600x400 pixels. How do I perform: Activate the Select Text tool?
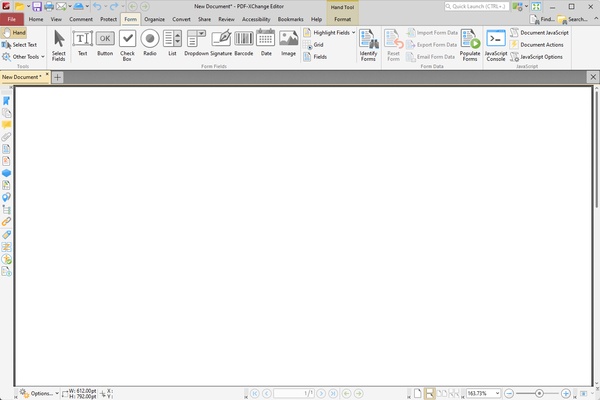tap(19, 45)
